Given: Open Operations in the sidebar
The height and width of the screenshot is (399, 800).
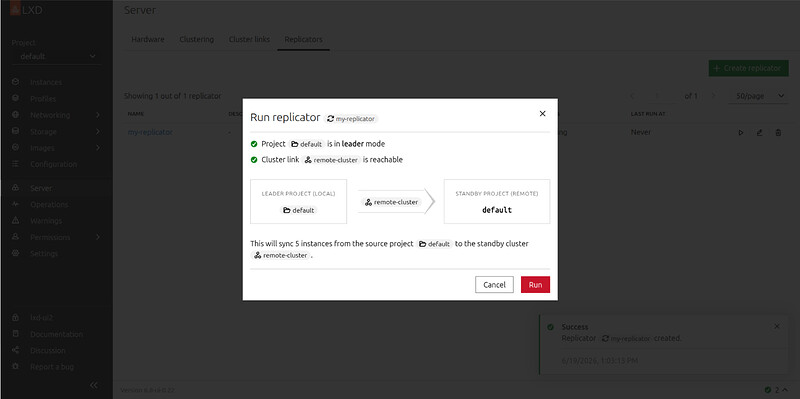Looking at the screenshot, I should pyautogui.click(x=49, y=205).
